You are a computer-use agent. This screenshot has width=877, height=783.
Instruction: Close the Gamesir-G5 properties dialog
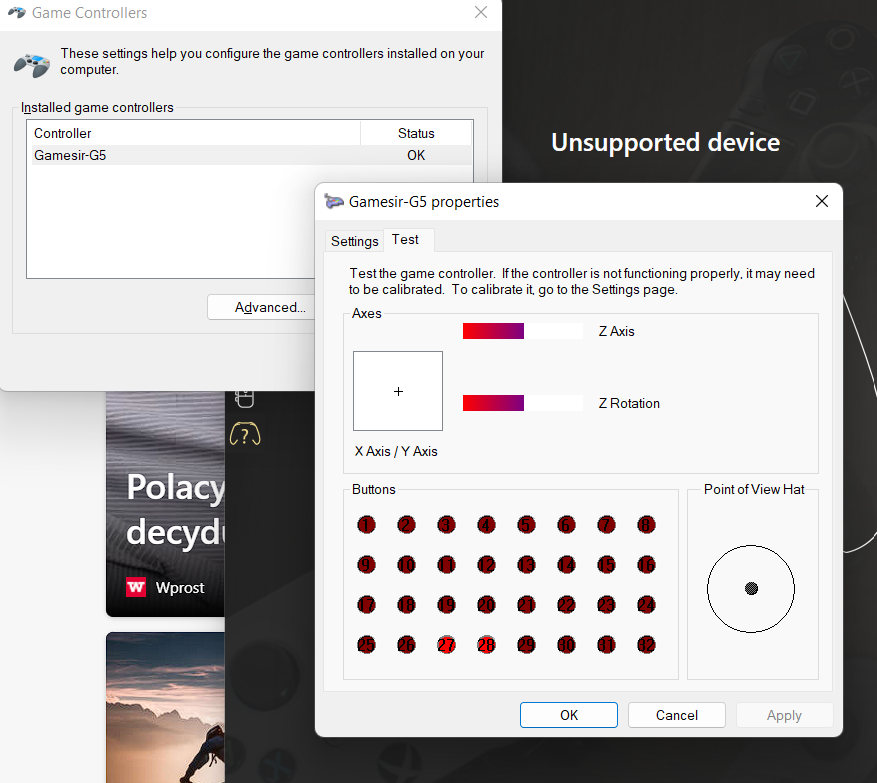822,201
